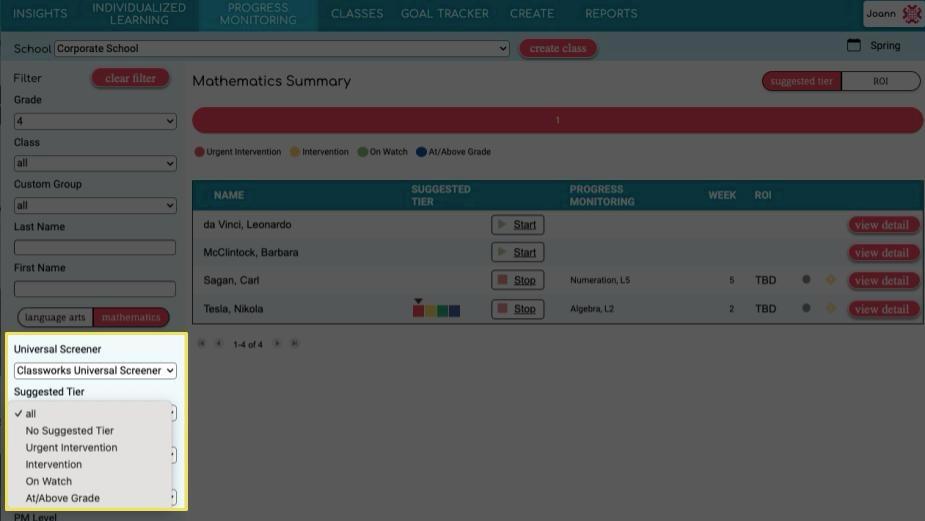Viewport: 925px width, 521px height.
Task: Stop monitoring for Tesla, Nikola
Action: tap(517, 309)
